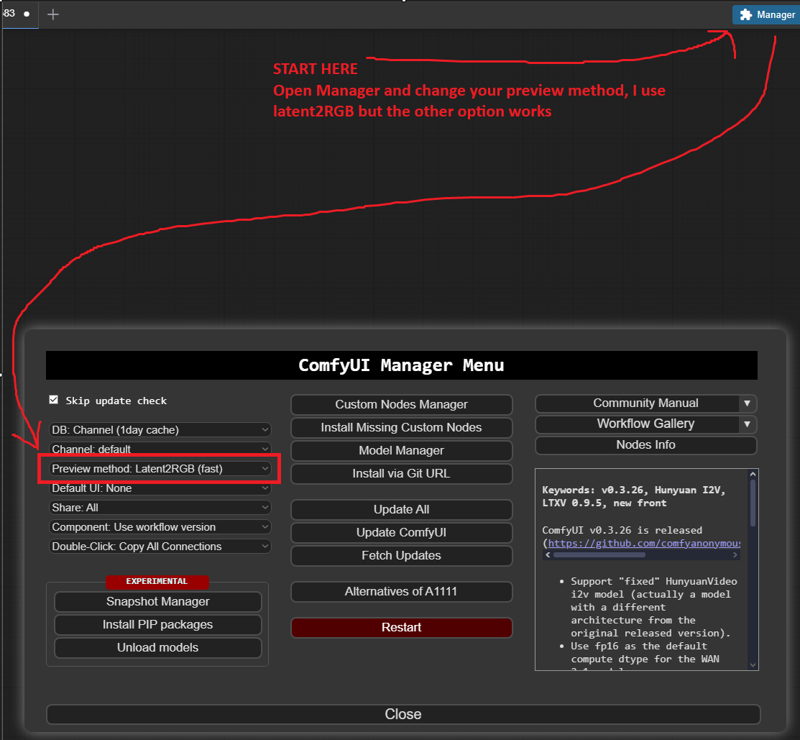Open the Snapshot Manager

(x=158, y=602)
